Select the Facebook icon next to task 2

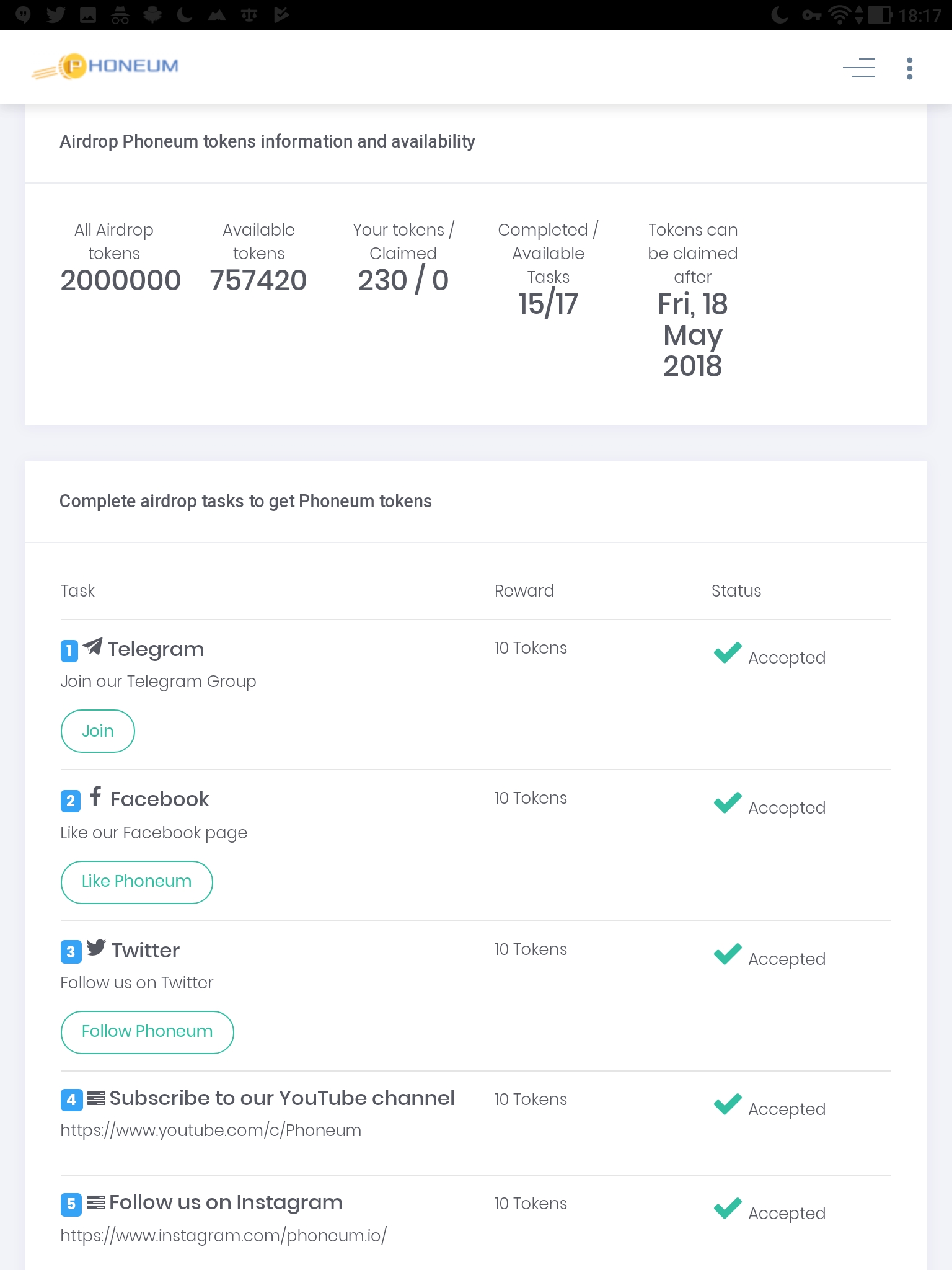96,798
